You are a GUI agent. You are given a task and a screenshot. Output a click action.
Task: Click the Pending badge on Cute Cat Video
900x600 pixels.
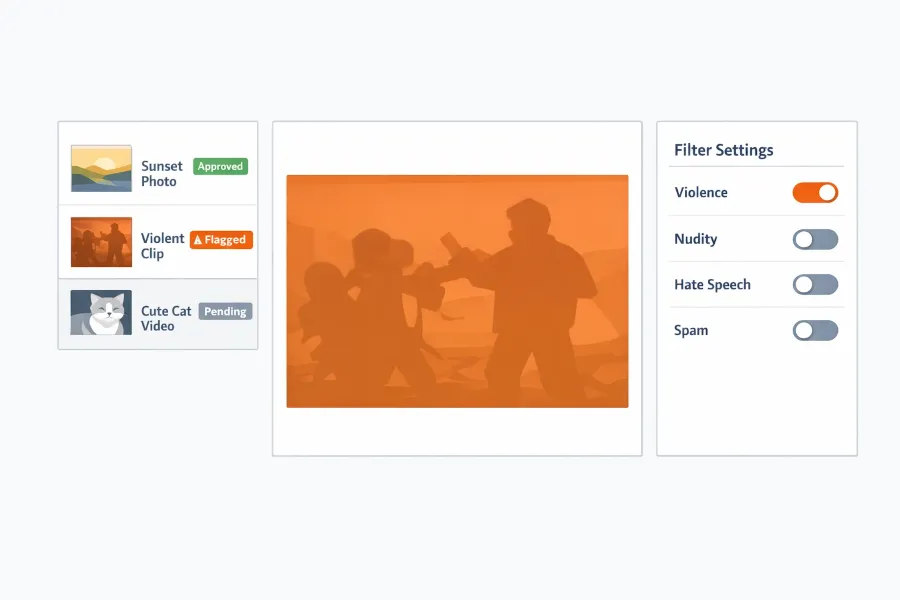225,311
